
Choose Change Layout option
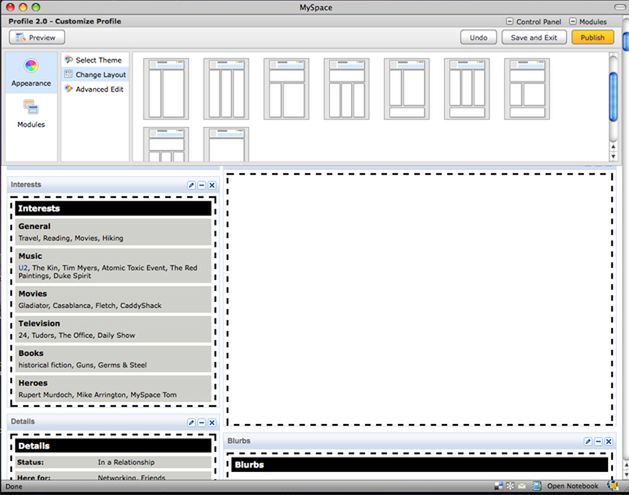click(100, 75)
